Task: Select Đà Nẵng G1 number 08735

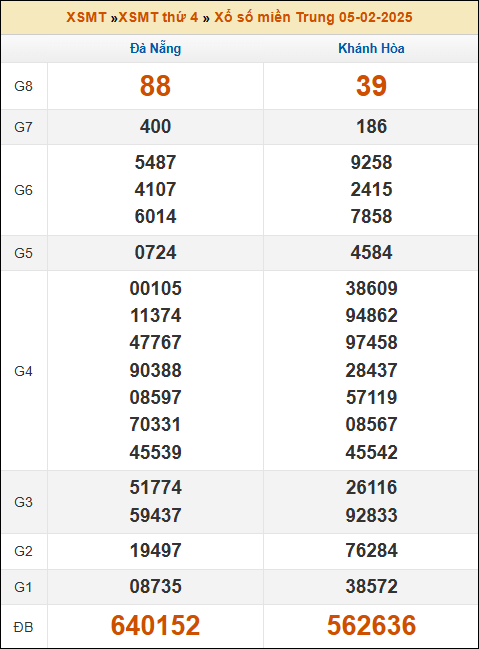Action: (155, 587)
